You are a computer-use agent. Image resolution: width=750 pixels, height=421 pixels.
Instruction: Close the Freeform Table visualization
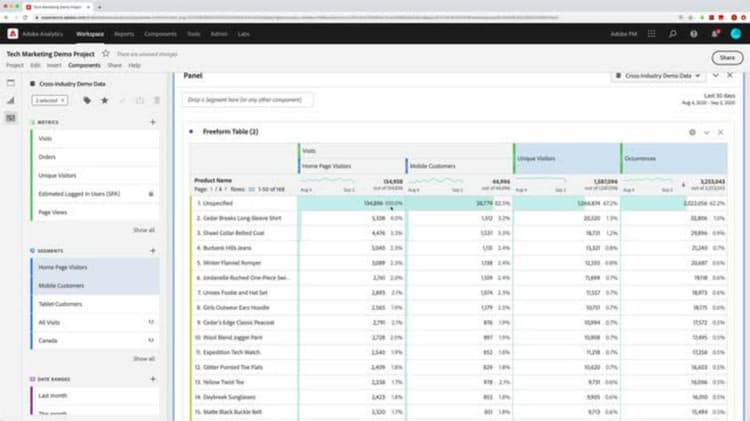(x=720, y=133)
